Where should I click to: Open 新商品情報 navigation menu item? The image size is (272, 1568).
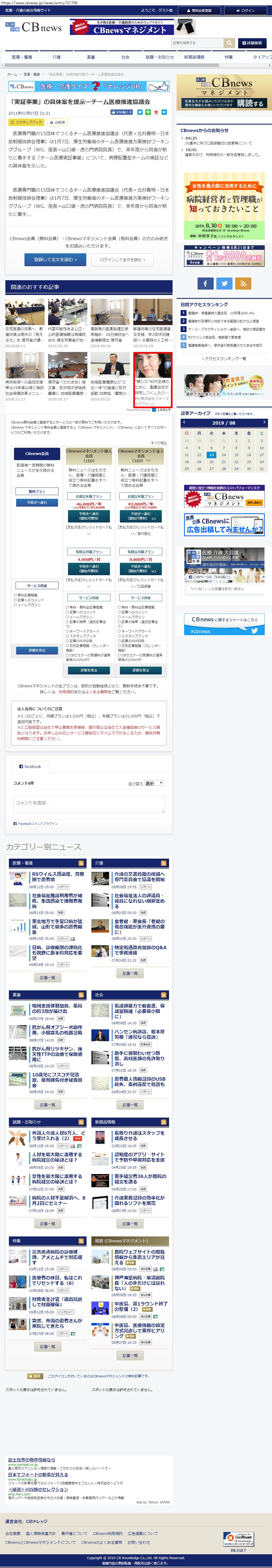pyautogui.click(x=194, y=57)
